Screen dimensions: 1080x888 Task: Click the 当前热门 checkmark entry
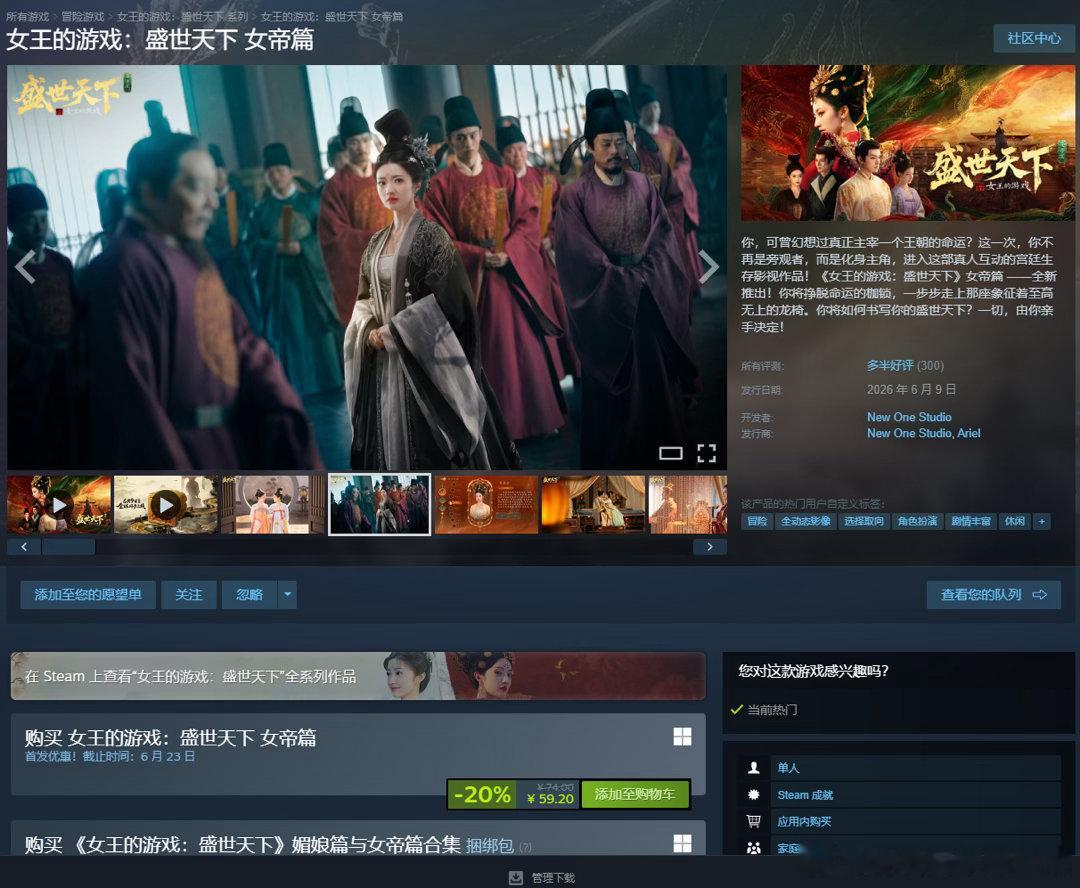point(764,710)
